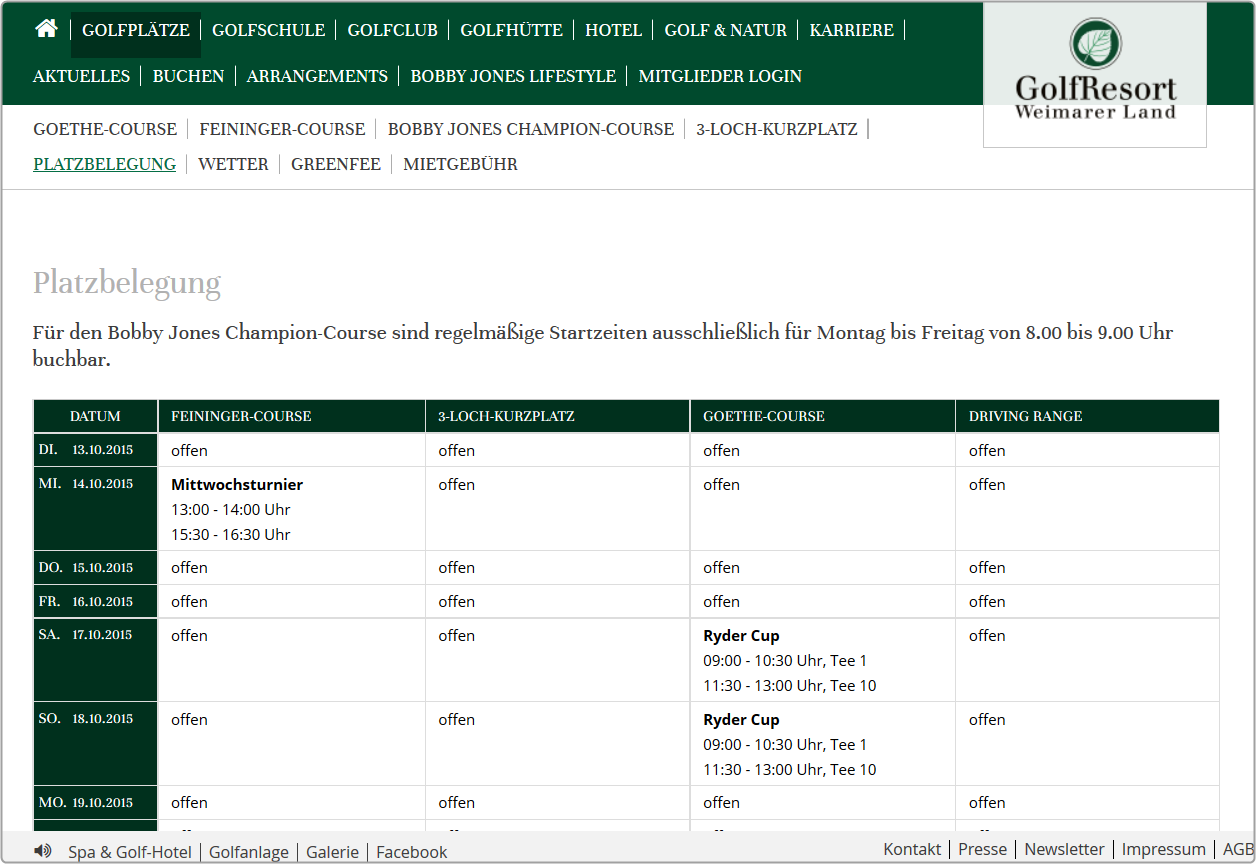Screen dimensions: 1256x864
Task: Click the Platzbelegung page heading
Action: click(x=127, y=283)
